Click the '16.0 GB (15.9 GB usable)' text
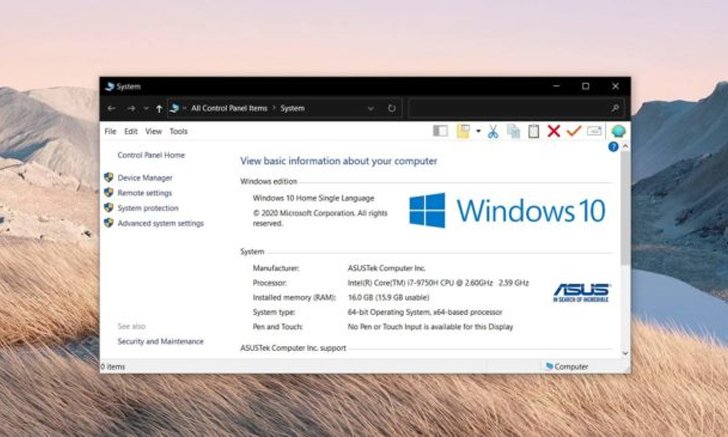The image size is (728, 437). pos(389,298)
